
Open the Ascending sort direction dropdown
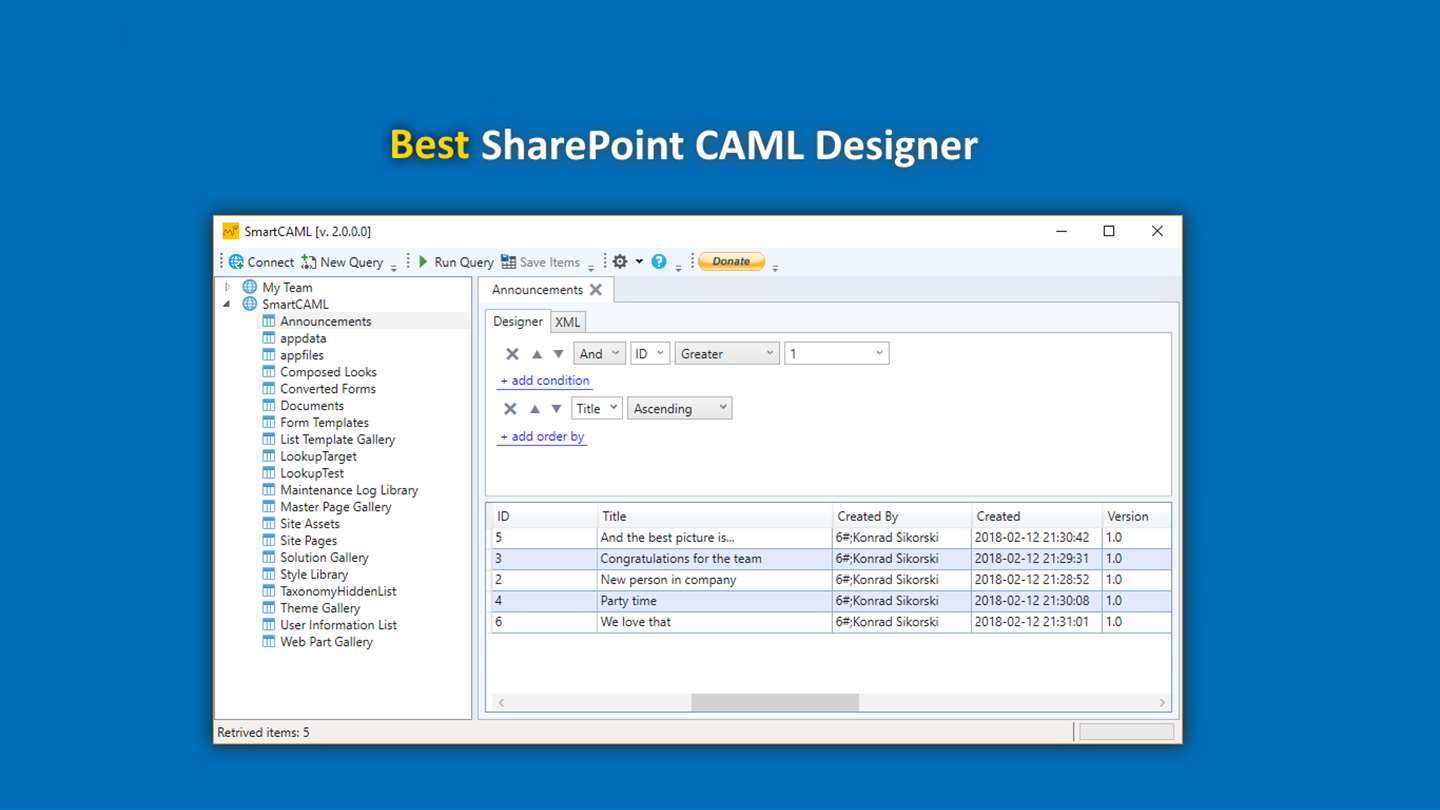click(680, 408)
